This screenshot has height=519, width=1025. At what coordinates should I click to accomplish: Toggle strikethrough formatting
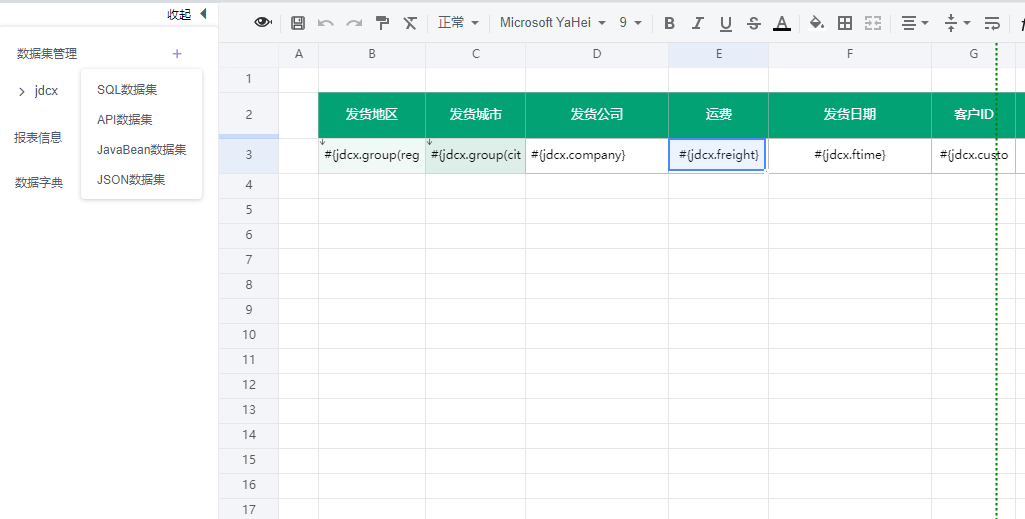click(x=754, y=24)
